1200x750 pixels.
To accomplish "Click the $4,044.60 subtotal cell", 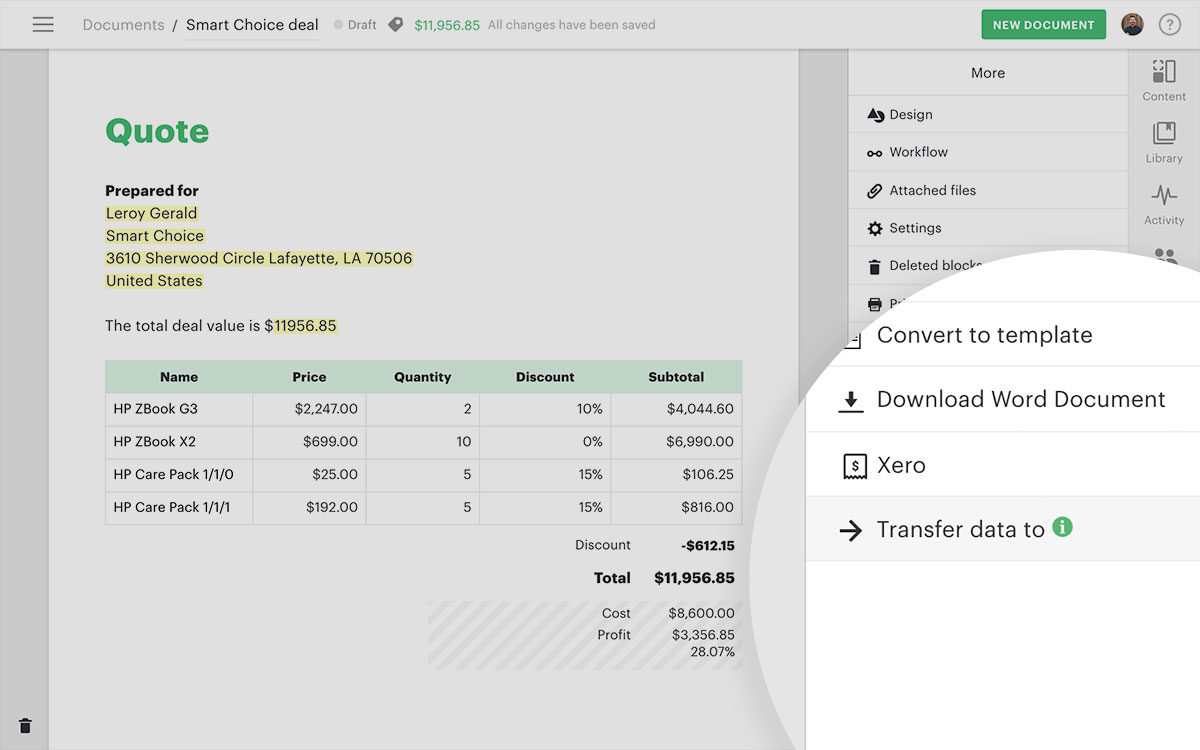I will click(x=676, y=409).
